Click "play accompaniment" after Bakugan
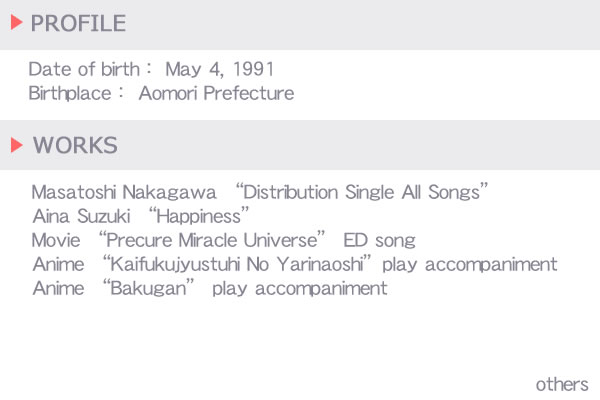 point(300,289)
